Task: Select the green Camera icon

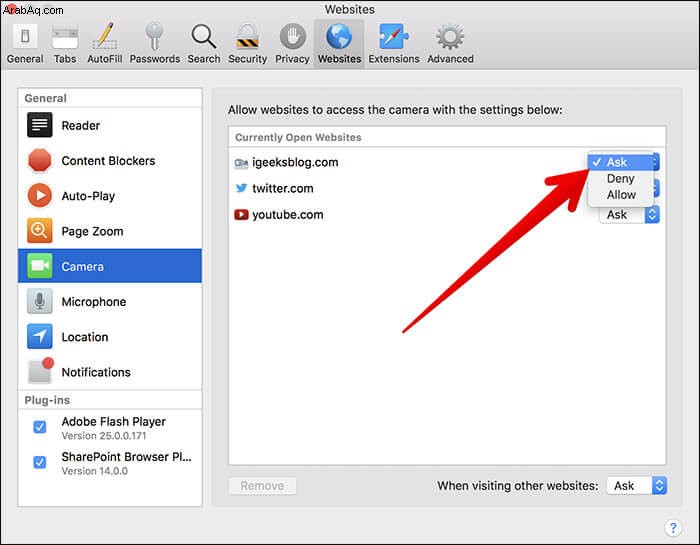Action: coord(40,266)
